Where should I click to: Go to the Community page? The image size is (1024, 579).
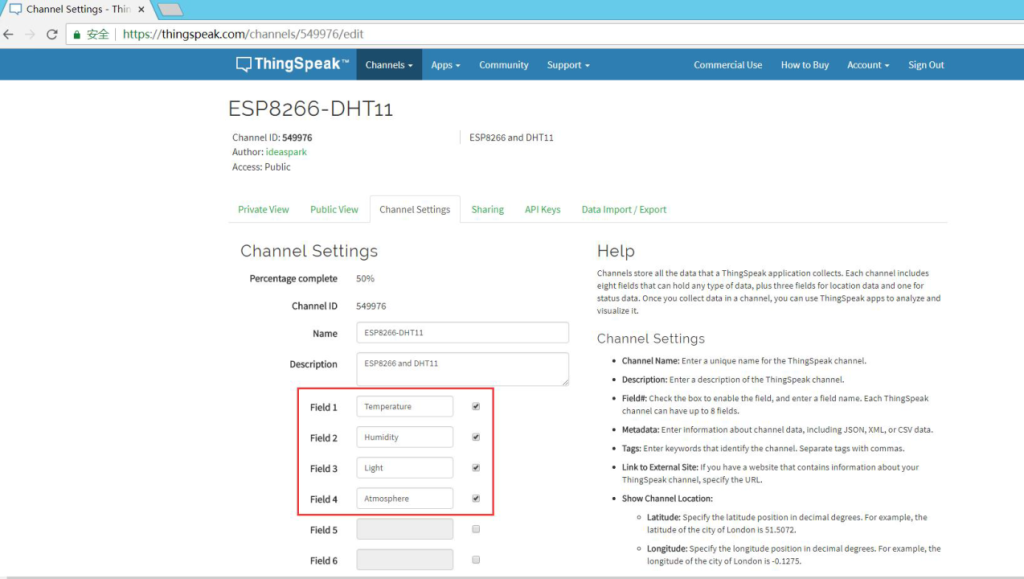tap(504, 65)
